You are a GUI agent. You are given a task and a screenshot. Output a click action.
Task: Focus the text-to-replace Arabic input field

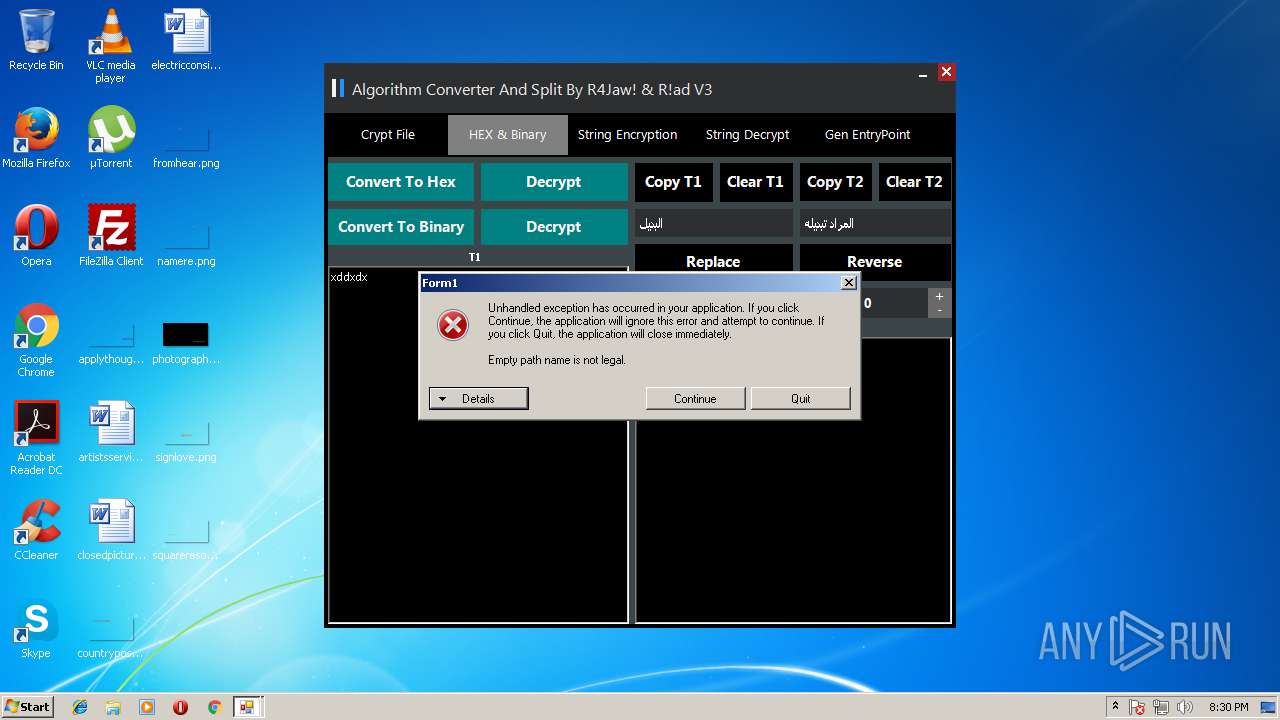[x=875, y=224]
